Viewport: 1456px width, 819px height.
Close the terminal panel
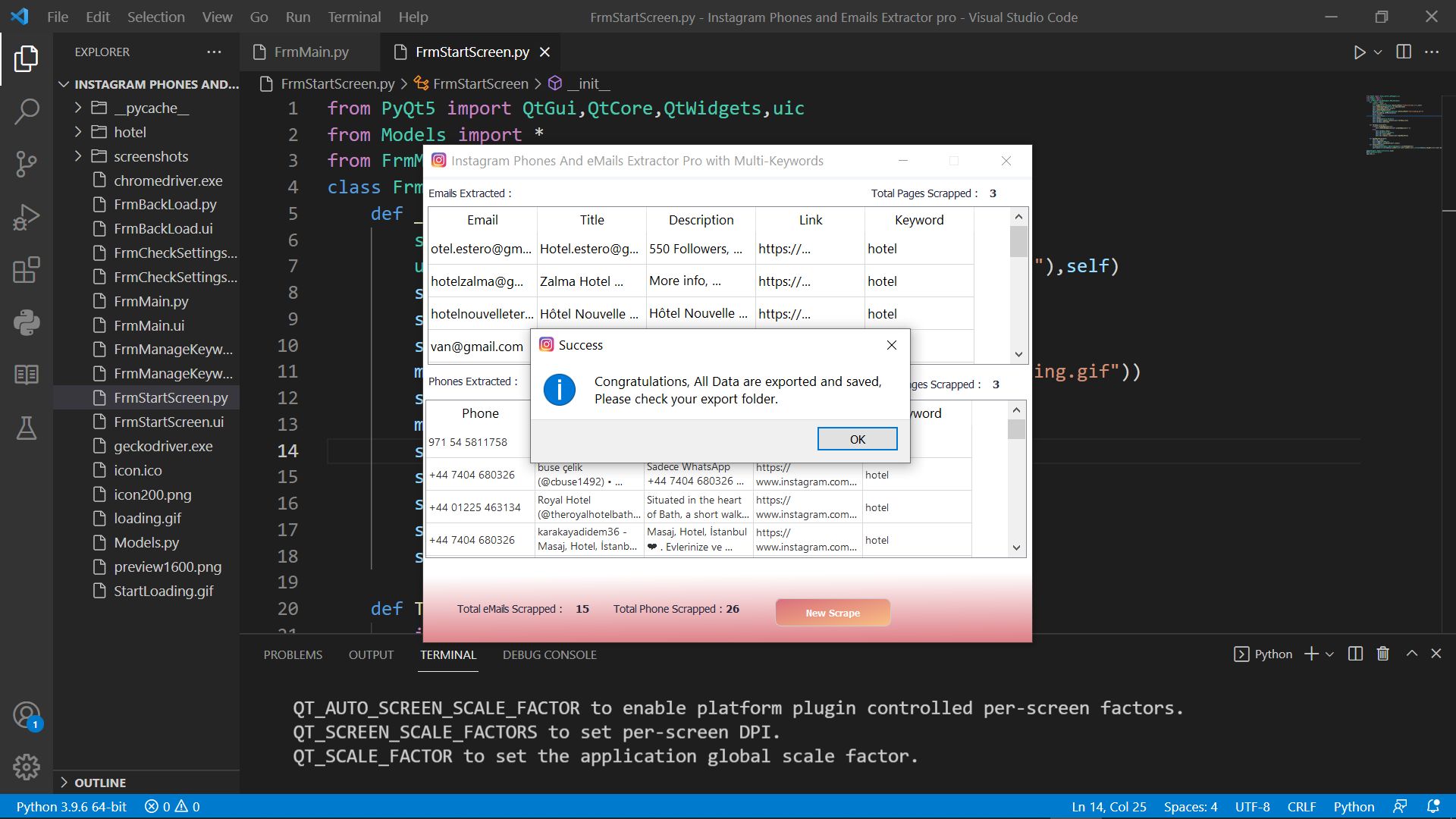[x=1436, y=654]
